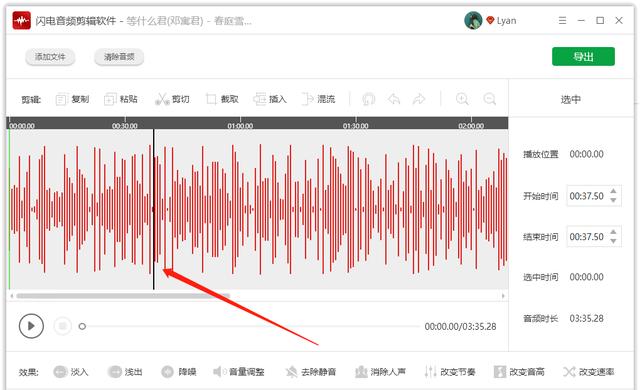
Task: Zoom in on the waveform
Action: [x=462, y=99]
